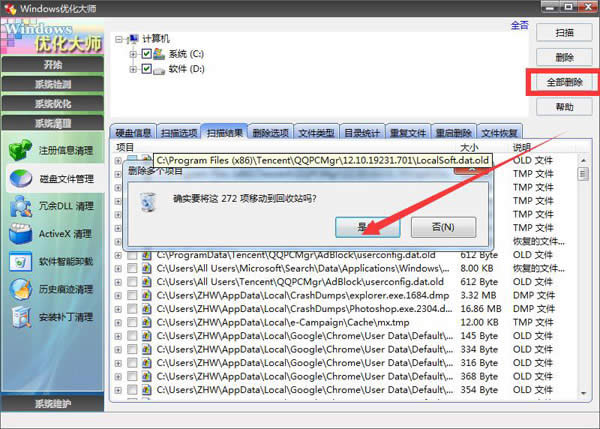
Task: Click file icon of Photoshop.exe.2304 row
Action: (146, 309)
